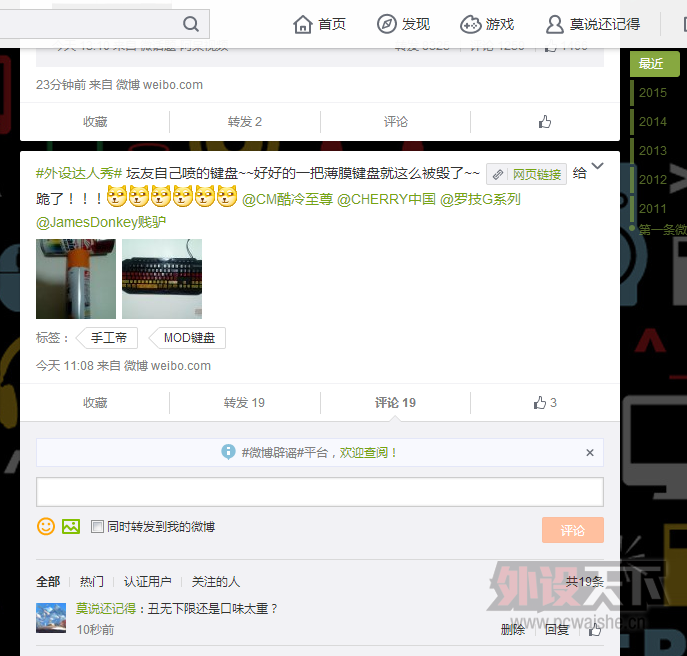Open 微博 weibo.com source of first post
This screenshot has height=656, width=687.
(159, 85)
